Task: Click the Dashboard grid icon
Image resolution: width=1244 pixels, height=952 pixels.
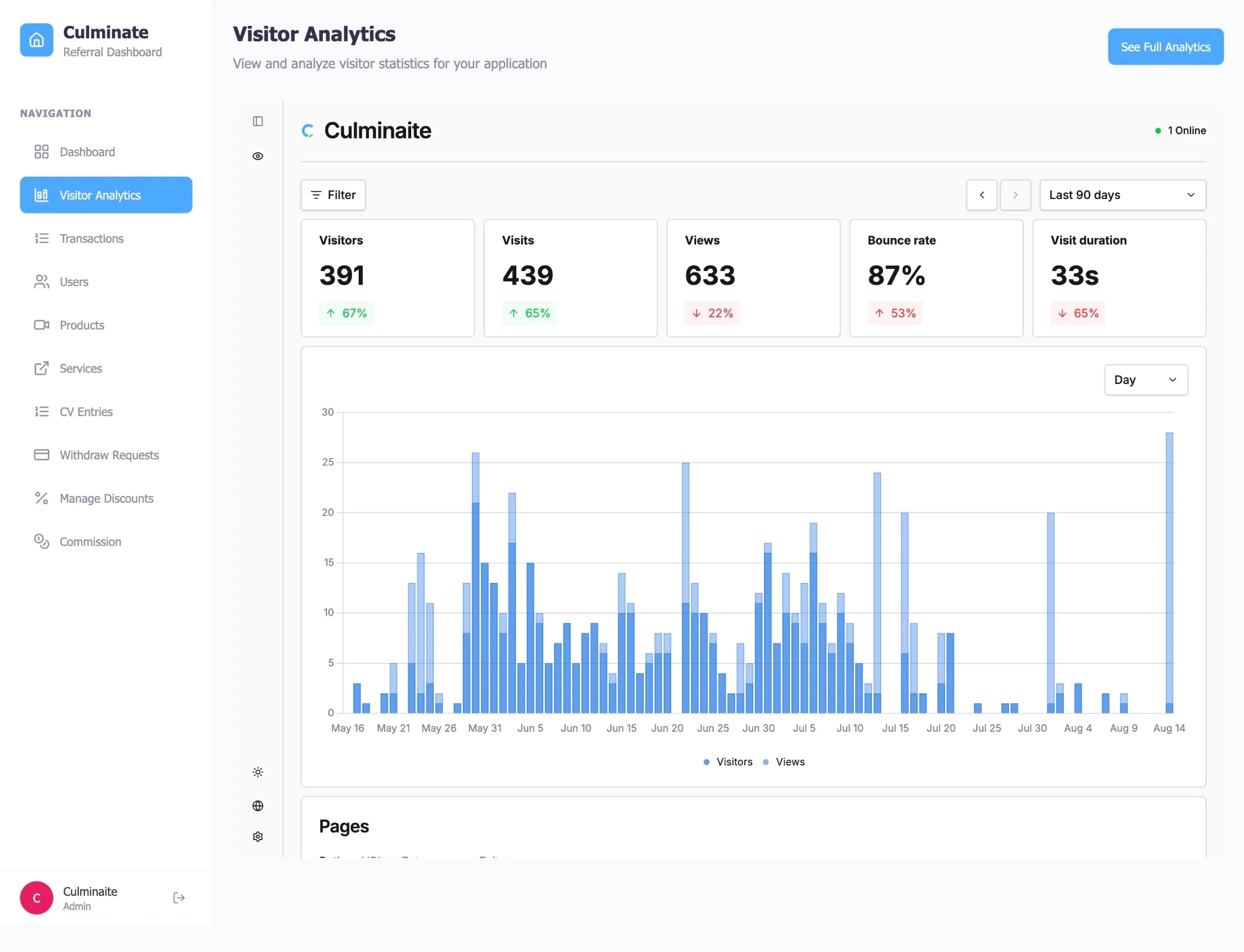Action: (x=41, y=152)
